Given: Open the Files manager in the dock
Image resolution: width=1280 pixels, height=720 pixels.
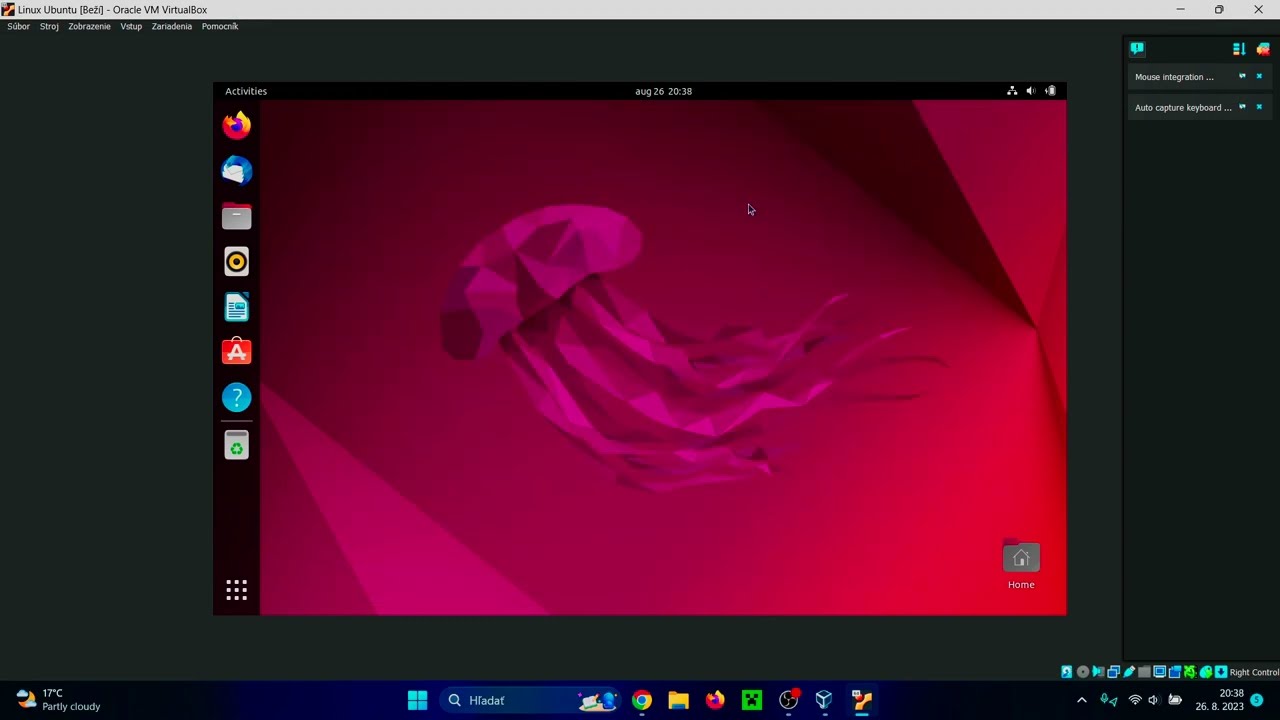Looking at the screenshot, I should point(237,216).
